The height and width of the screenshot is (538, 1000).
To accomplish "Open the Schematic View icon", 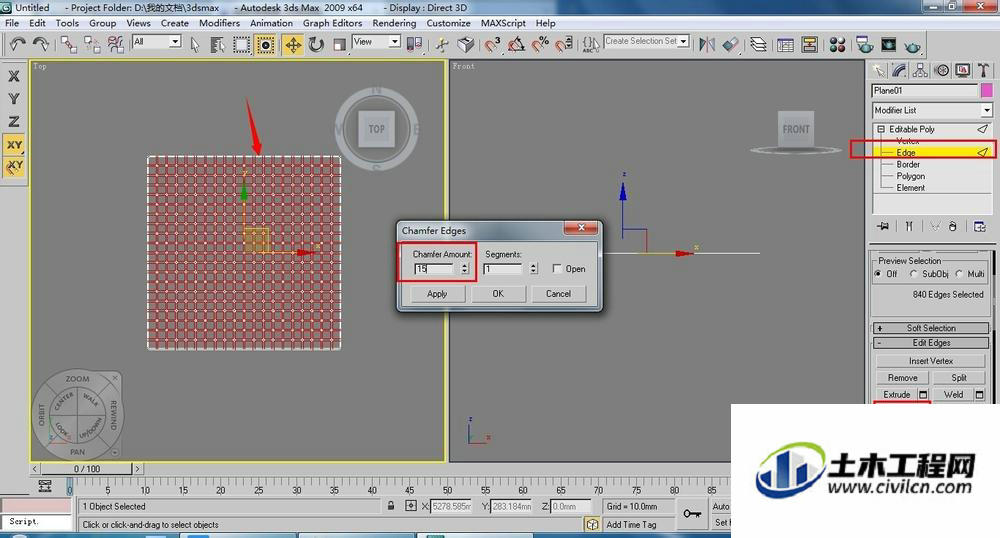I will pyautogui.click(x=810, y=45).
